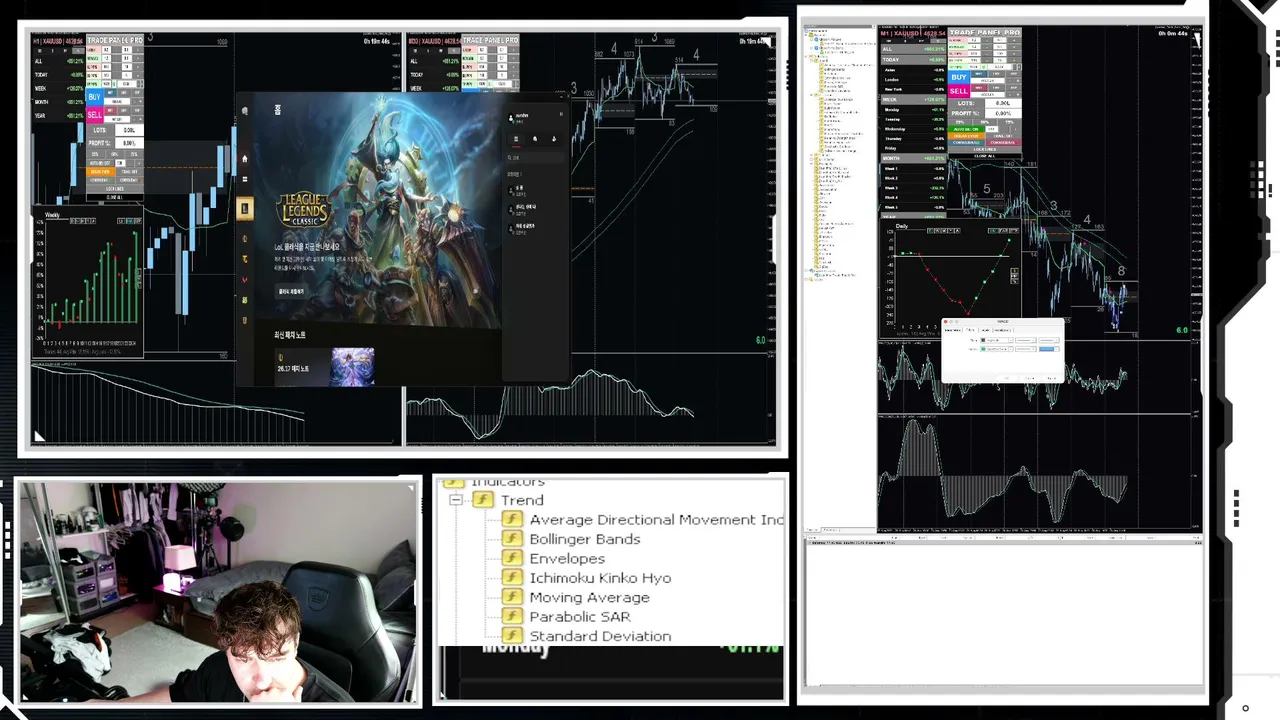Screen dimensions: 1280x720
Task: Click the PROFIT % field on the H1 trade panel
Action: pos(128,143)
